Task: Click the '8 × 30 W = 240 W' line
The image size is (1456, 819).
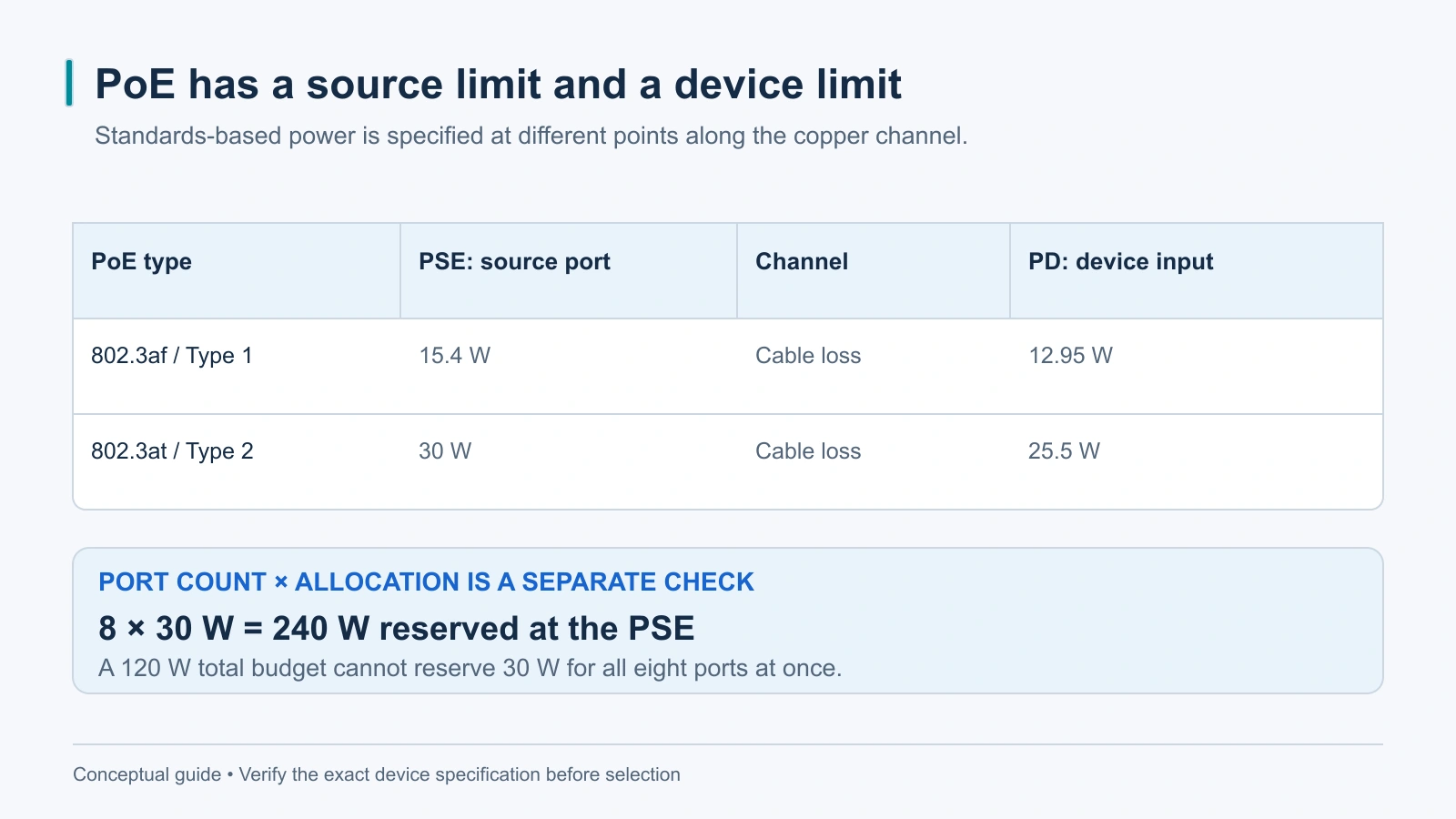Action: [396, 629]
